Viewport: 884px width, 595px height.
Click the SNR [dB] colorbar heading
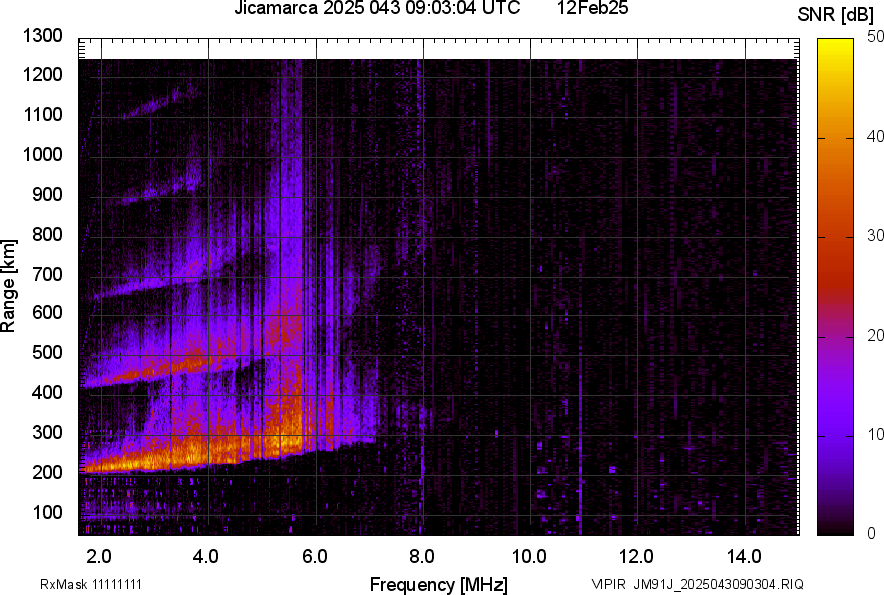[x=839, y=15]
